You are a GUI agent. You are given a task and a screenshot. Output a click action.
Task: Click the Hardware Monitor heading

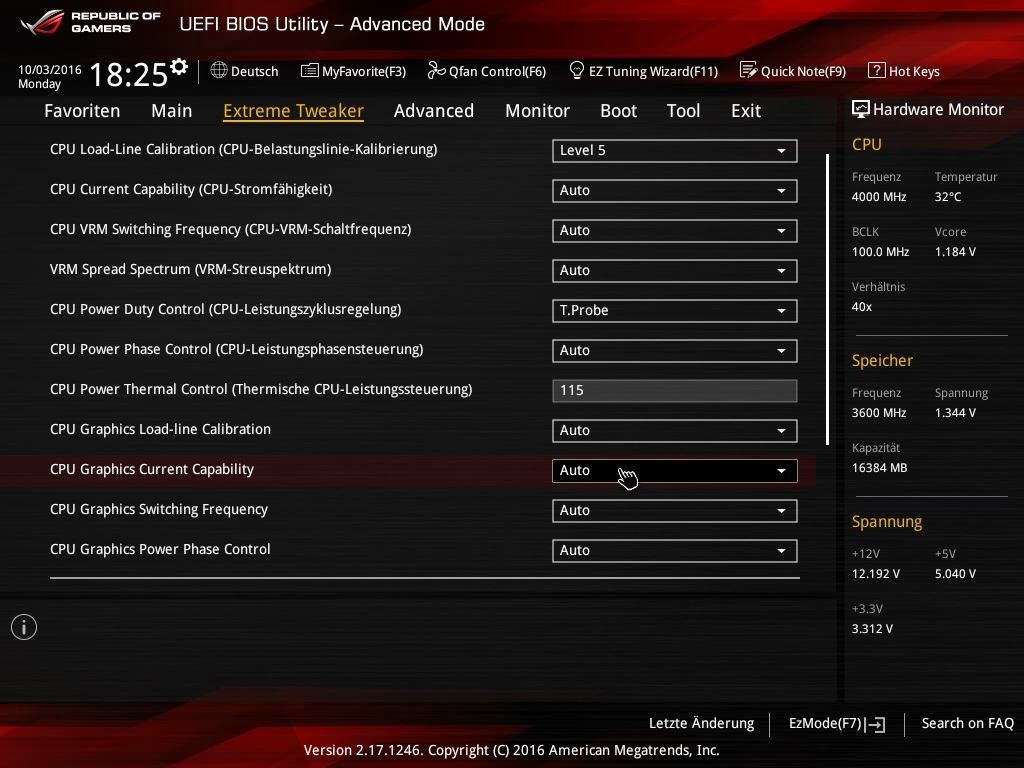(x=938, y=110)
